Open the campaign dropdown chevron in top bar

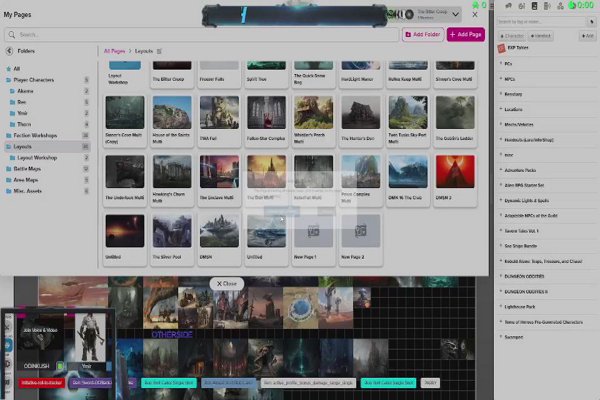[x=455, y=15]
